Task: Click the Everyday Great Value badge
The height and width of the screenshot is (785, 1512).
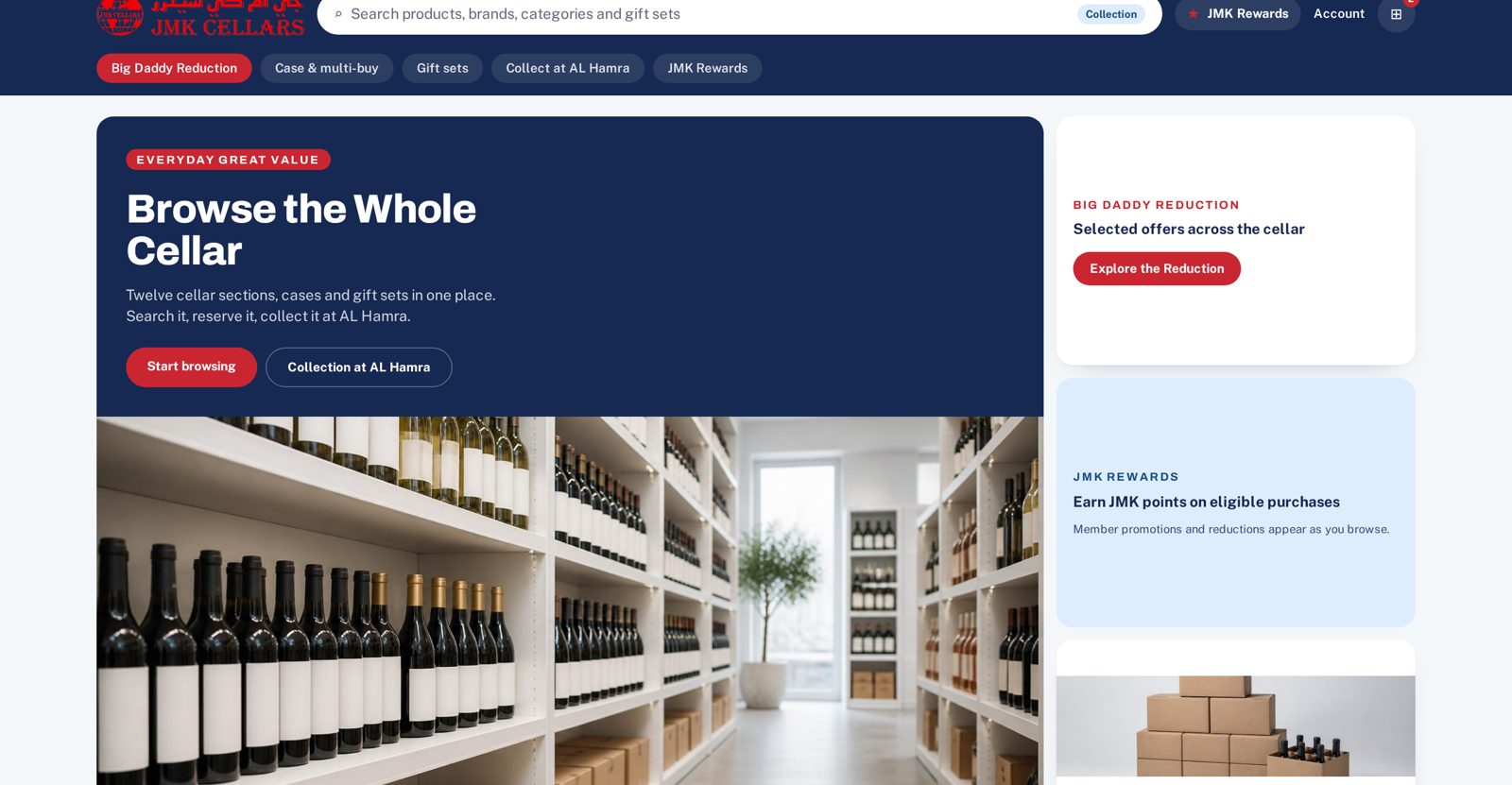Action: (228, 160)
